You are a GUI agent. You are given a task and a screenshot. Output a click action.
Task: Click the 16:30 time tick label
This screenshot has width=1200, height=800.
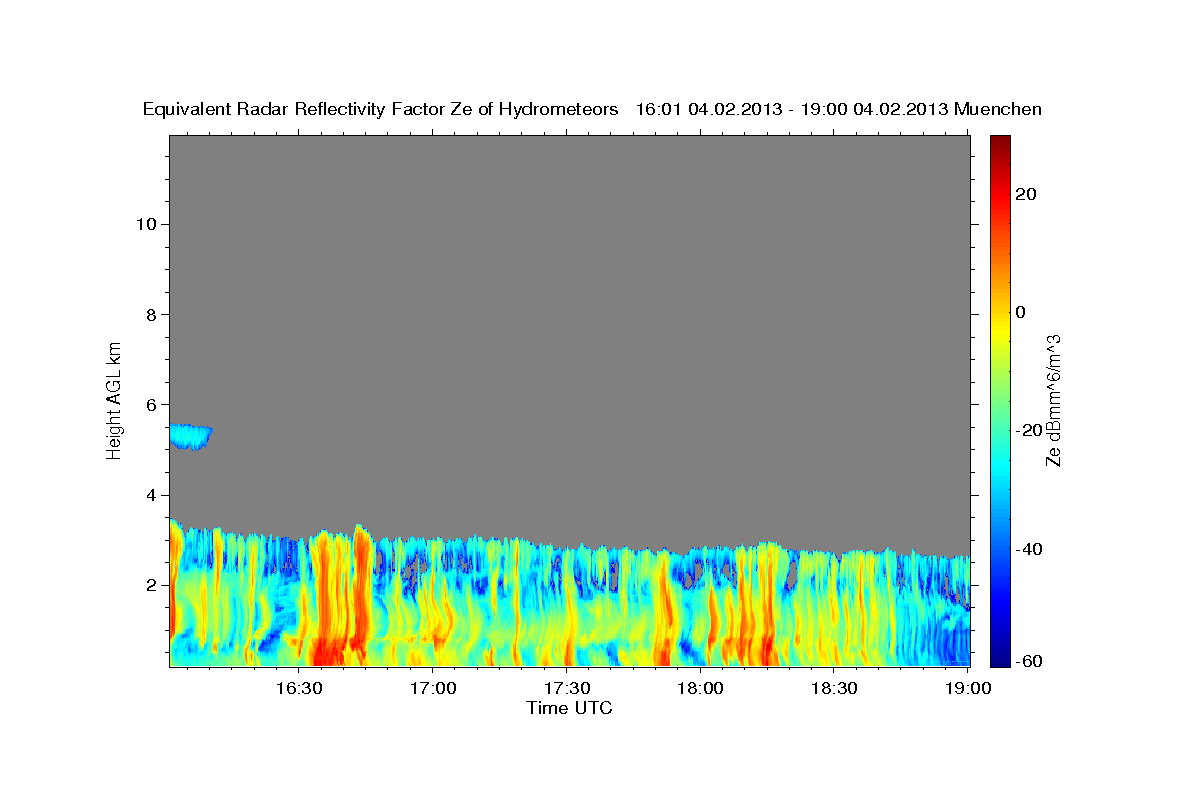tap(299, 688)
